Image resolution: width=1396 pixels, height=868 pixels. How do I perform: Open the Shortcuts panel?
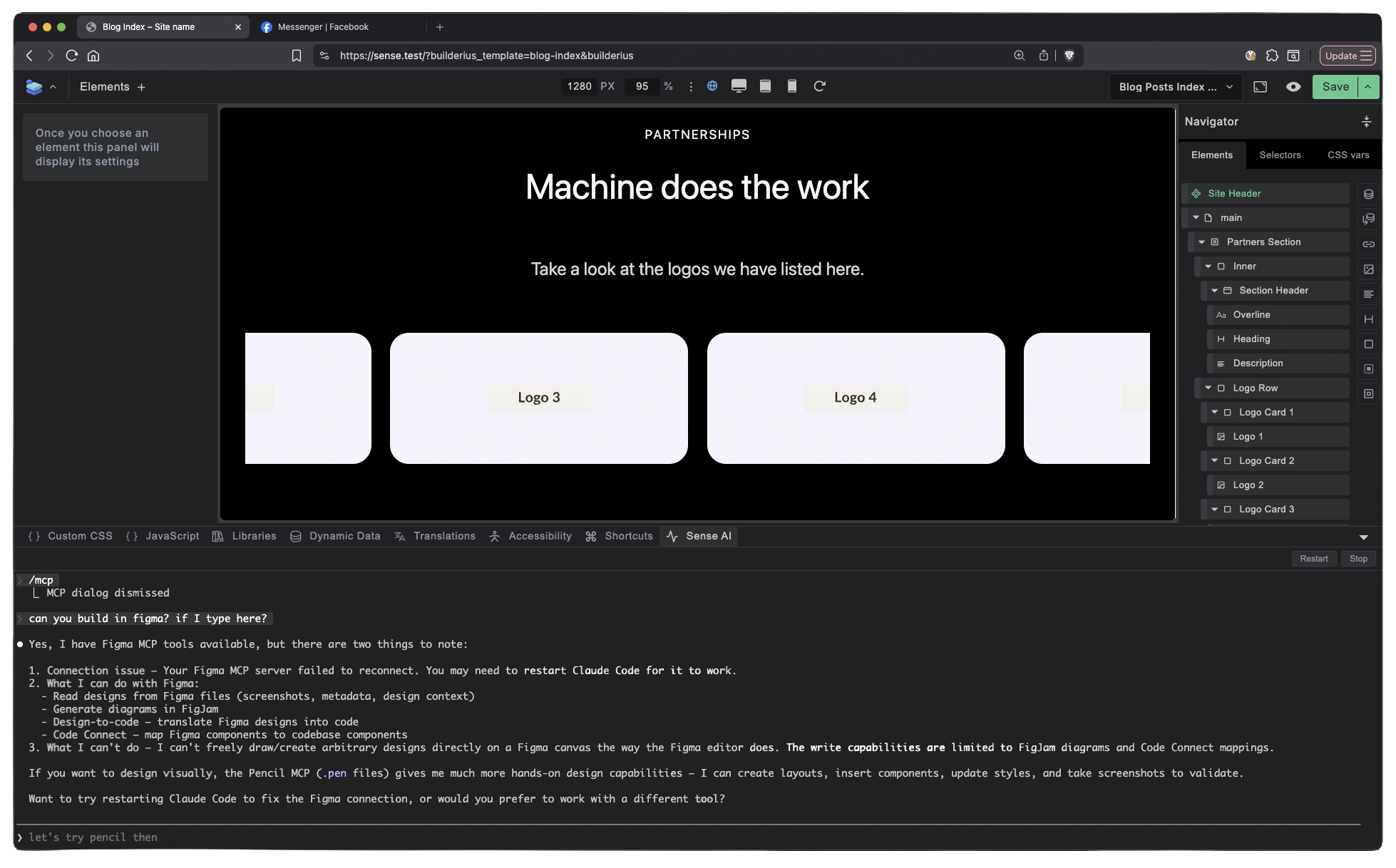coord(628,536)
